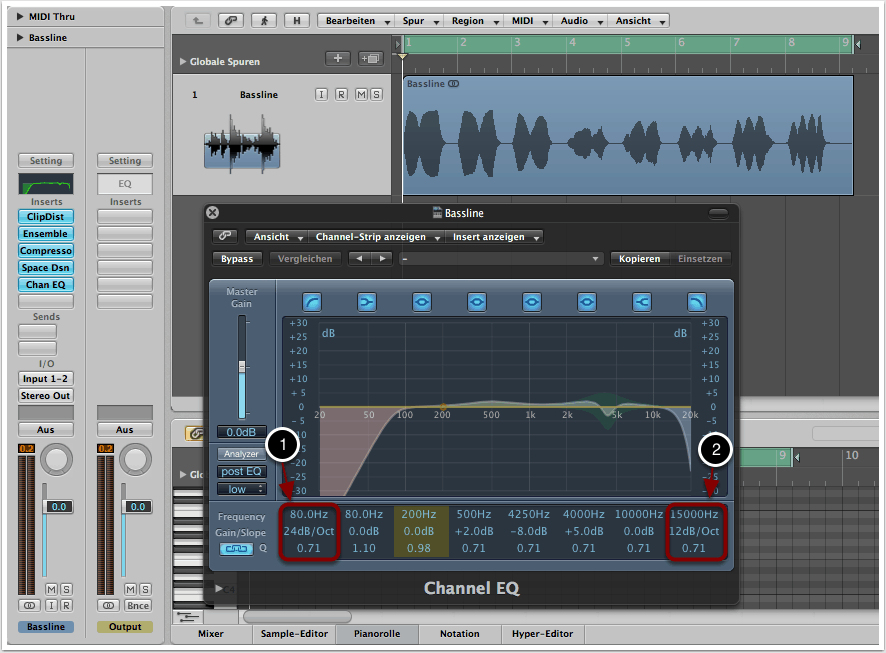Click the Bypass button
Screen dimensions: 886x653
click(x=236, y=258)
